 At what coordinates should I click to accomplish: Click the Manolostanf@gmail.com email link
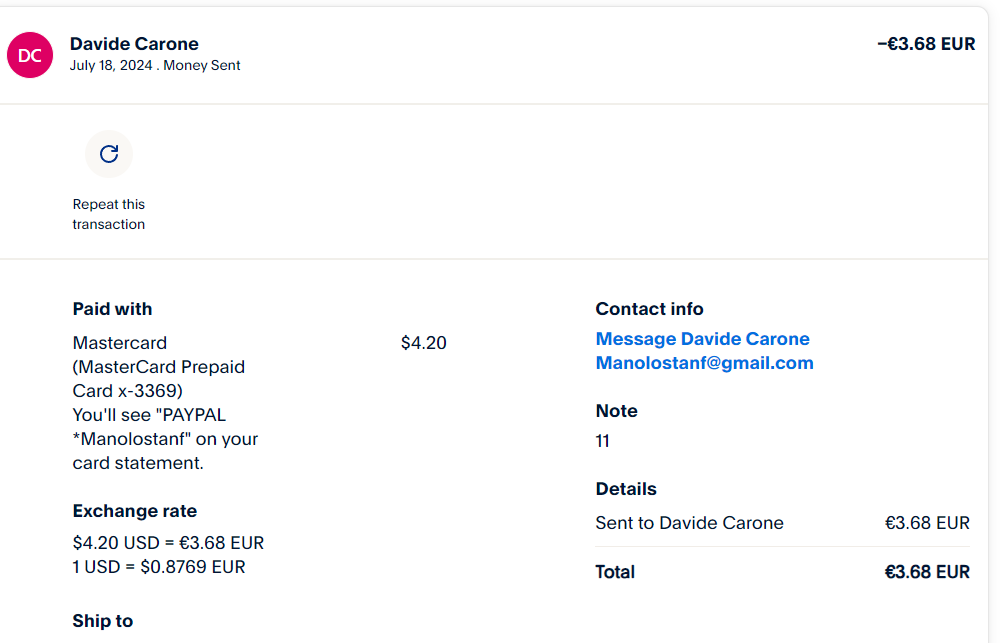pyautogui.click(x=704, y=363)
